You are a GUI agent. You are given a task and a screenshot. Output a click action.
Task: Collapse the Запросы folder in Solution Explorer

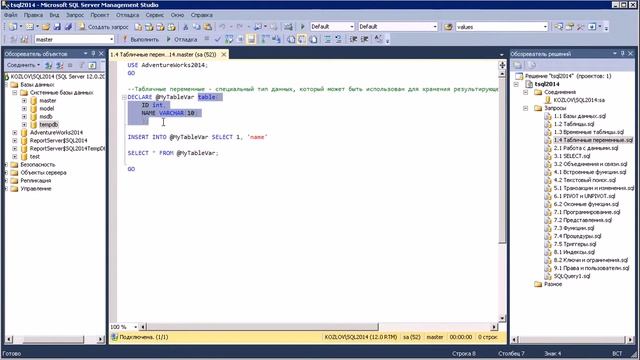click(x=526, y=108)
